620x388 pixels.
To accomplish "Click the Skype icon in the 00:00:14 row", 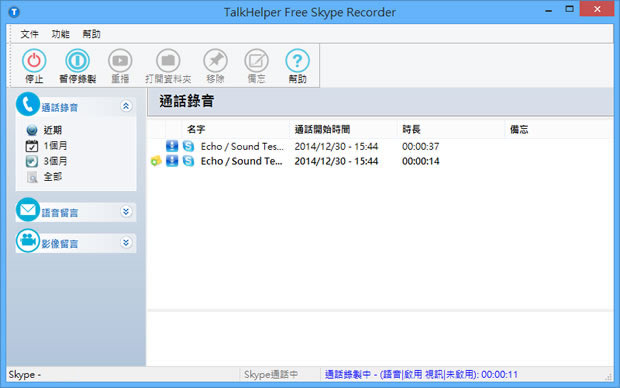I will (189, 161).
